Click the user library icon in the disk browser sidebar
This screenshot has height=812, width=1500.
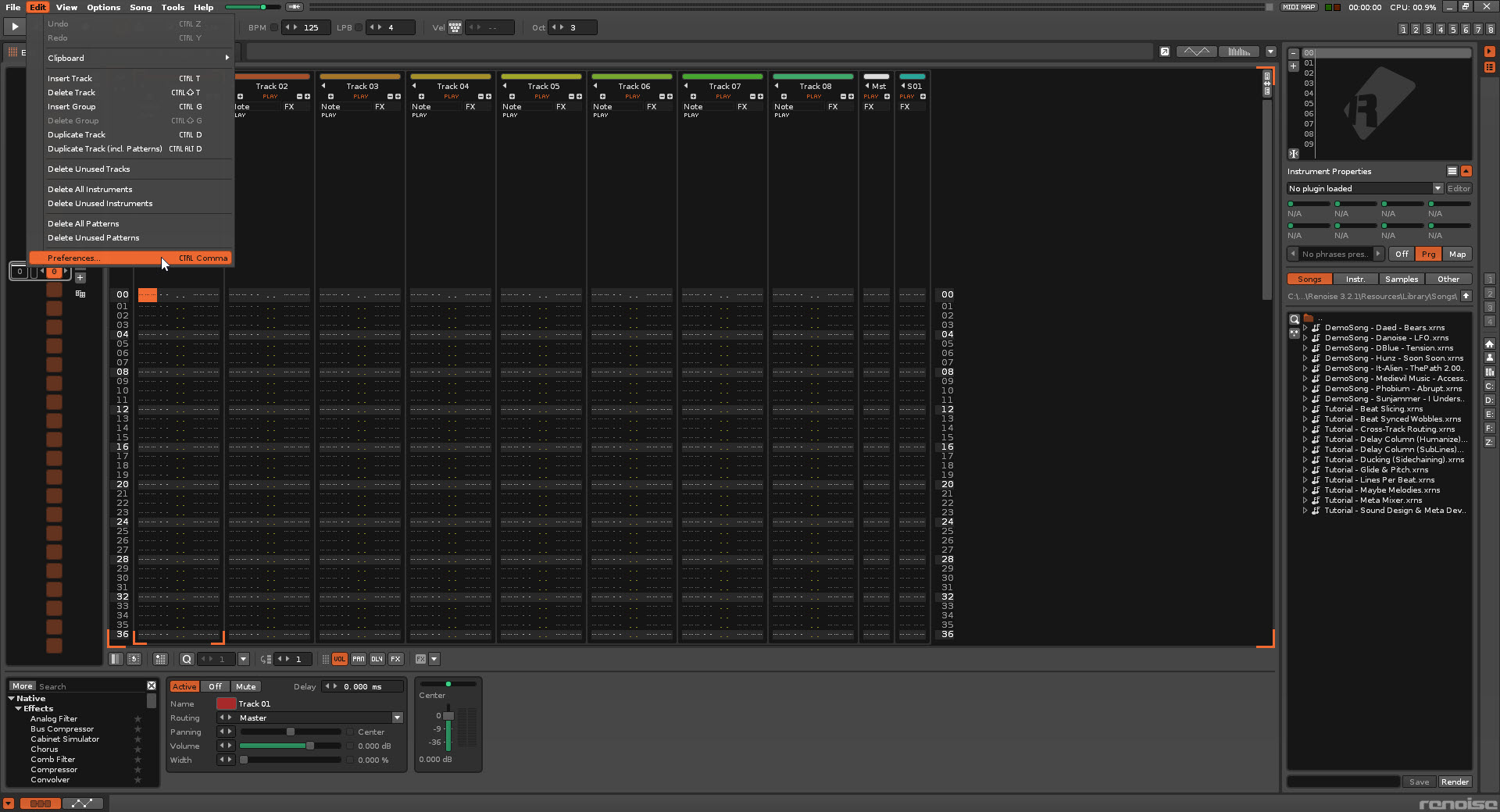(1489, 358)
